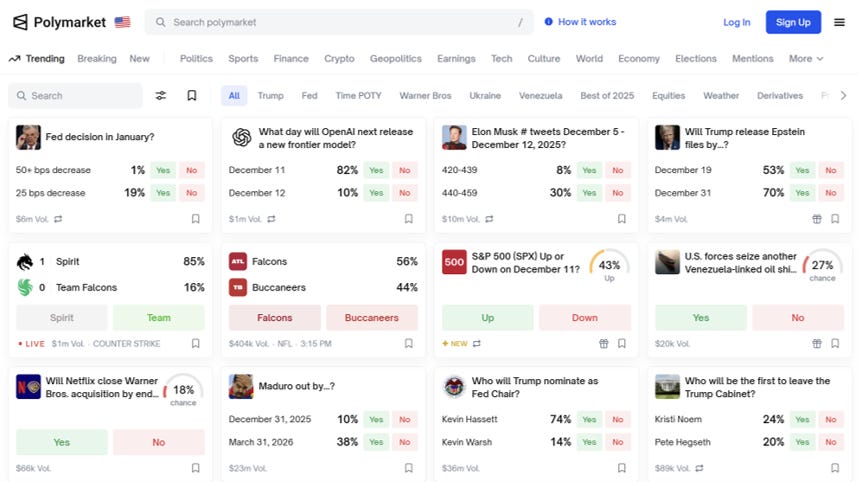Bookmark the Venezuela-linked oil ship market

(x=835, y=344)
